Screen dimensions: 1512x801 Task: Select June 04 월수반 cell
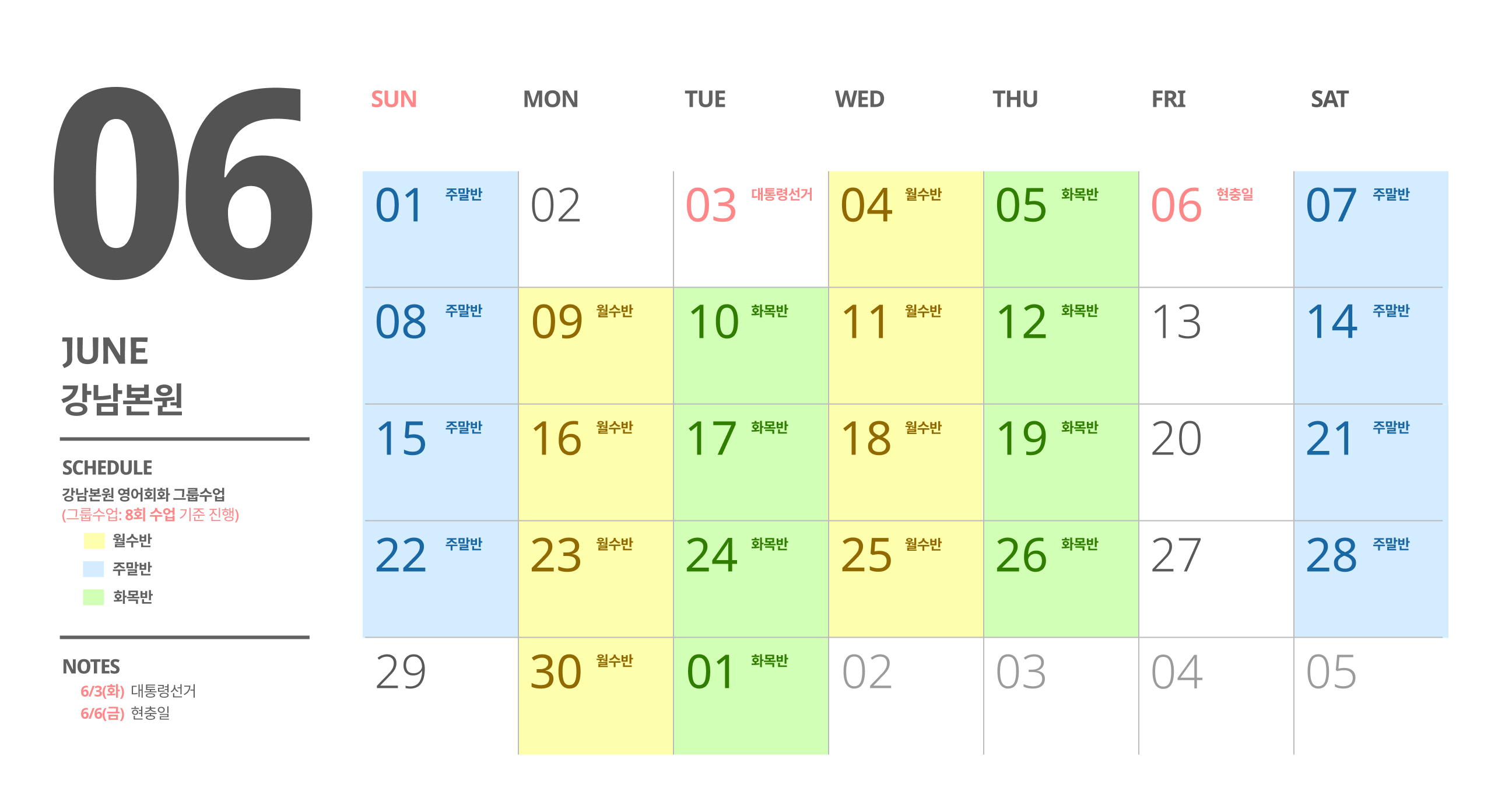click(906, 229)
